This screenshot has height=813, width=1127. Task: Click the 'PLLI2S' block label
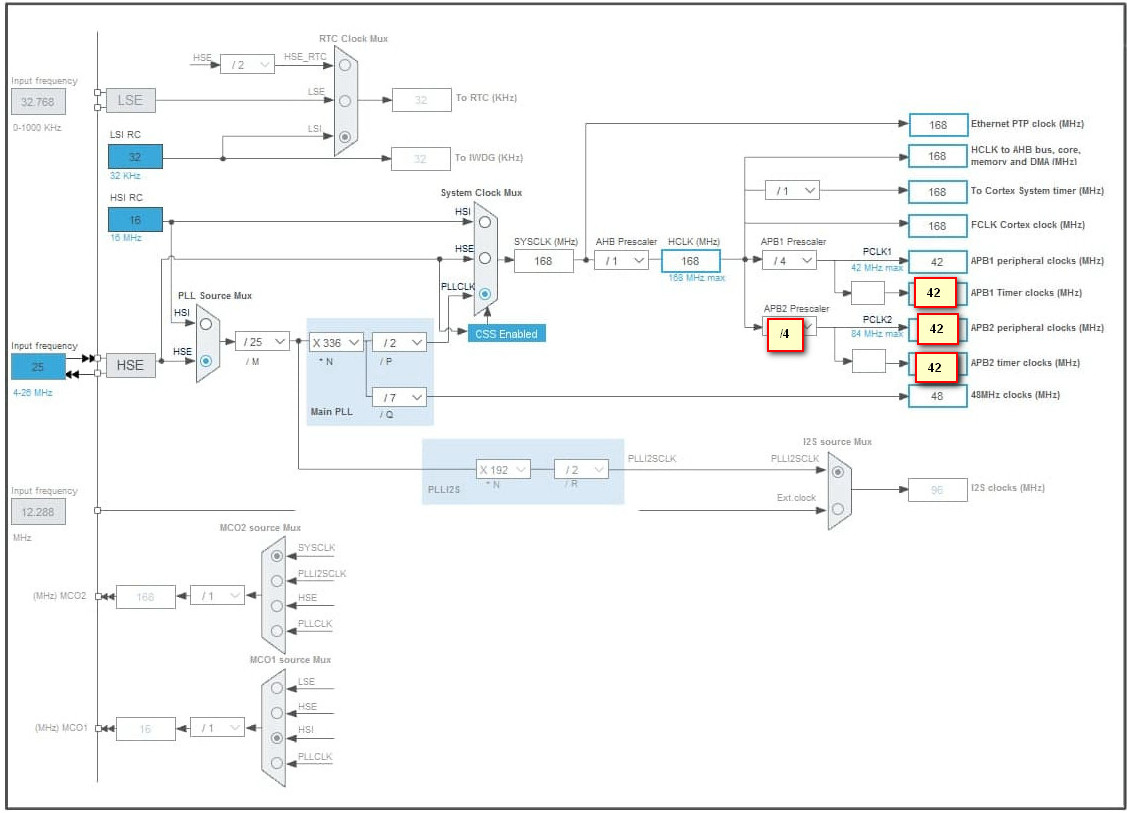tap(443, 489)
